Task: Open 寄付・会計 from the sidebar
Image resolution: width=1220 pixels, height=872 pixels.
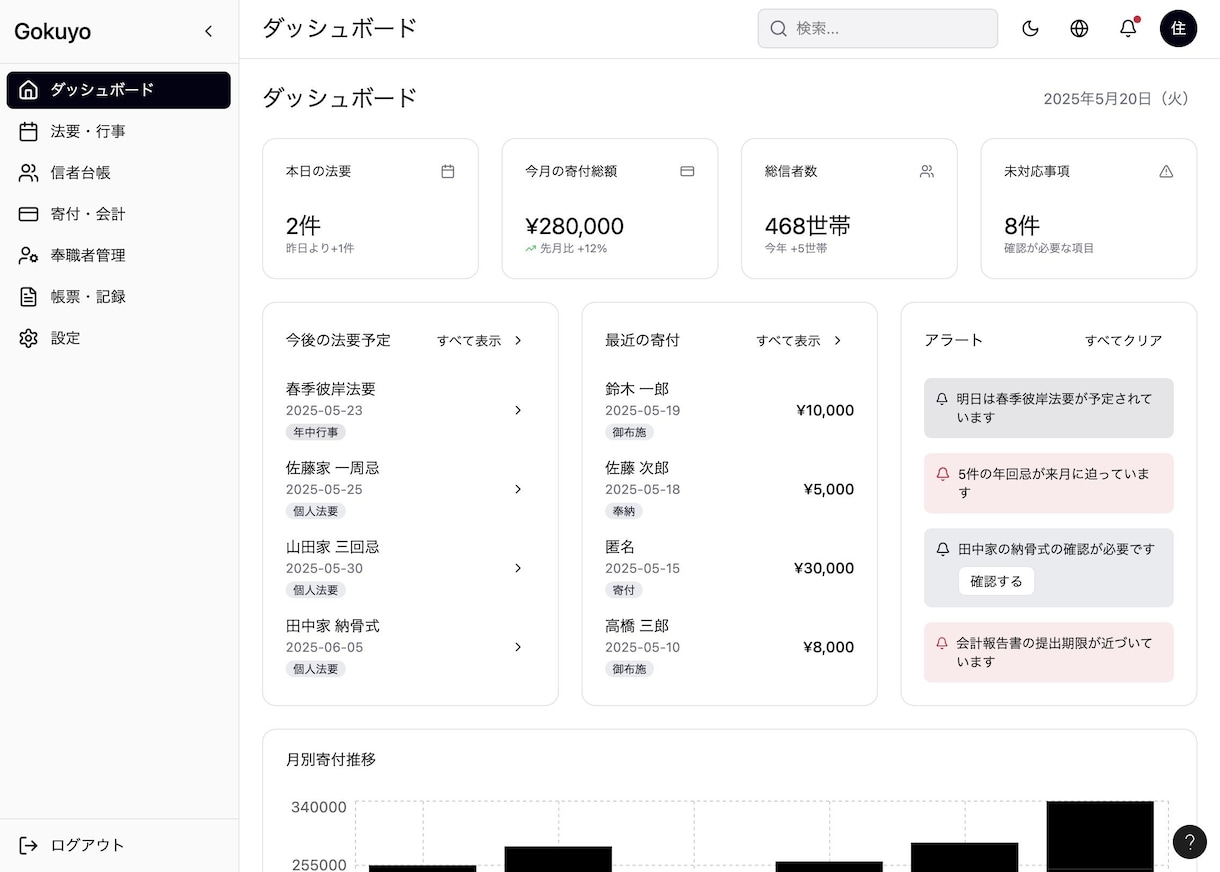Action: point(119,214)
